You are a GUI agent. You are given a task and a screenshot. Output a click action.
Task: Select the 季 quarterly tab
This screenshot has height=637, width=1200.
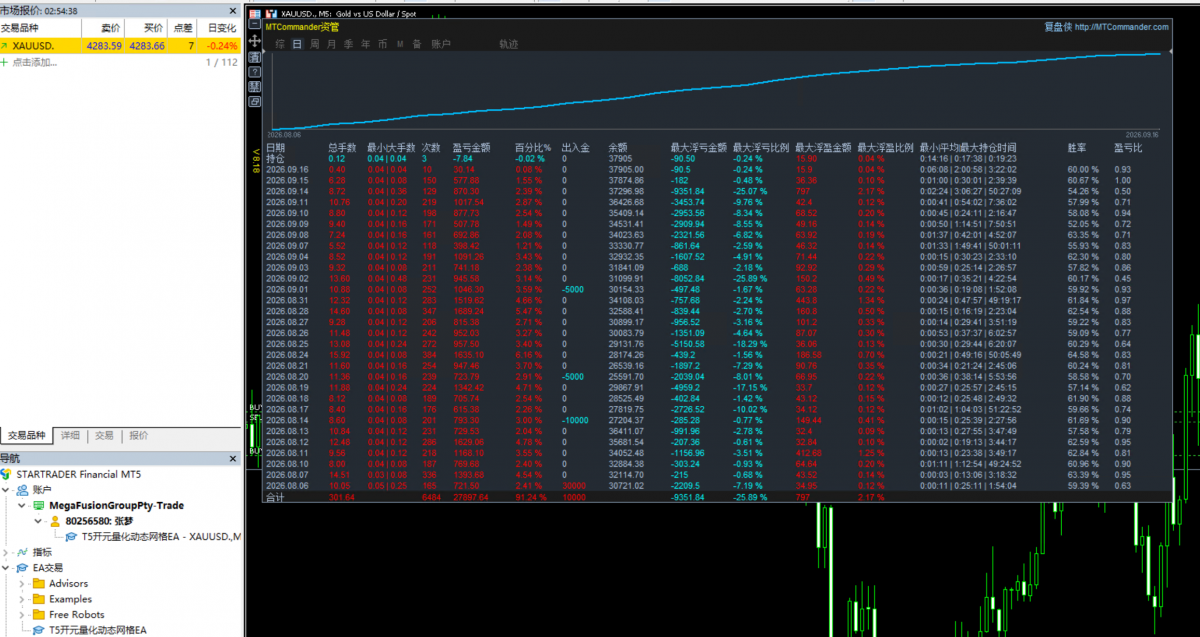pos(348,44)
